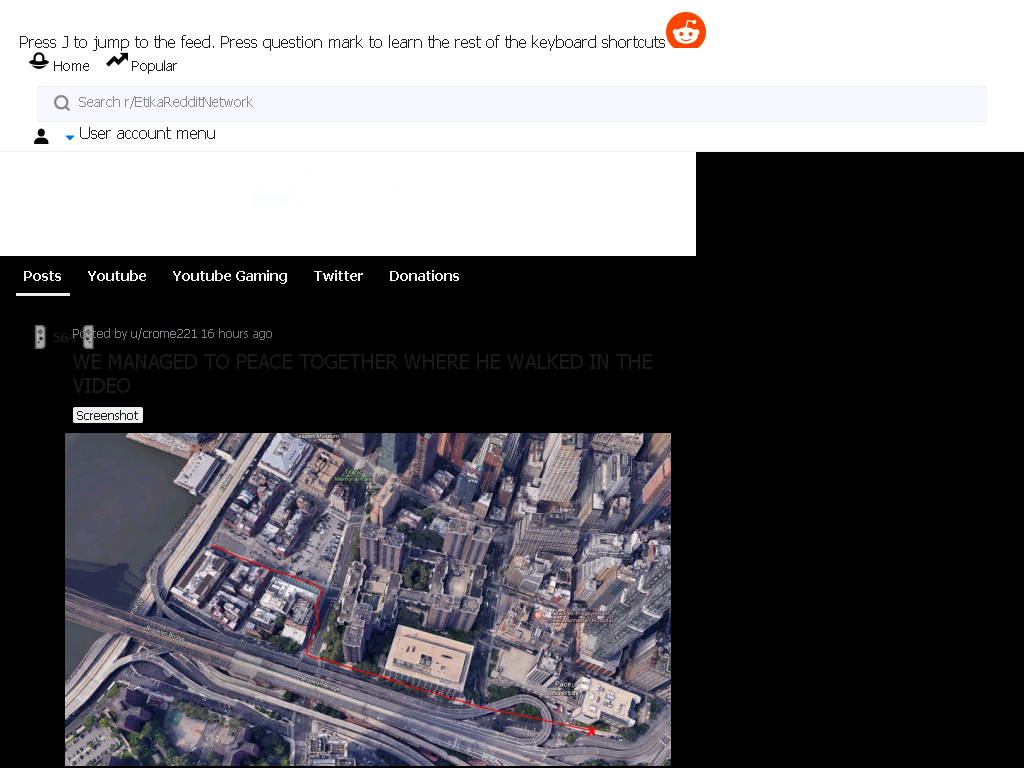
Task: Downvote the post with the right joy-con icon
Action: (88, 337)
